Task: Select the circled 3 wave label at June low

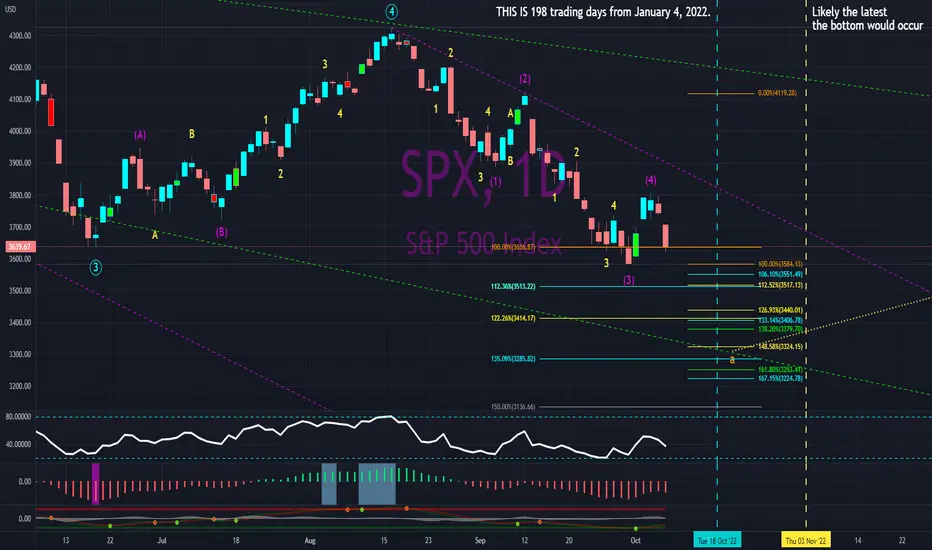Action: click(x=95, y=268)
